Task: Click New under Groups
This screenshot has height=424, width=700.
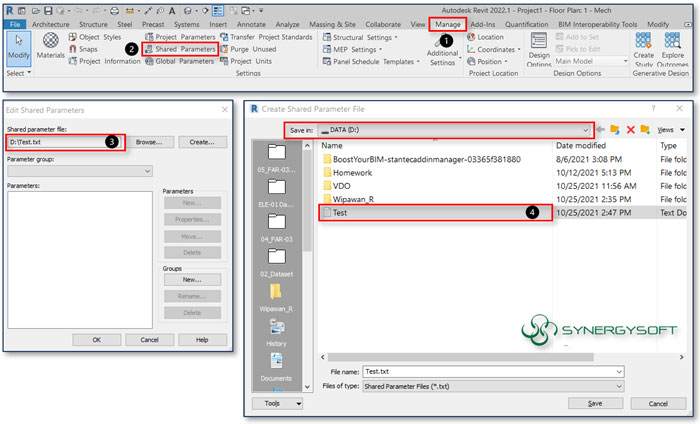Action: click(192, 279)
